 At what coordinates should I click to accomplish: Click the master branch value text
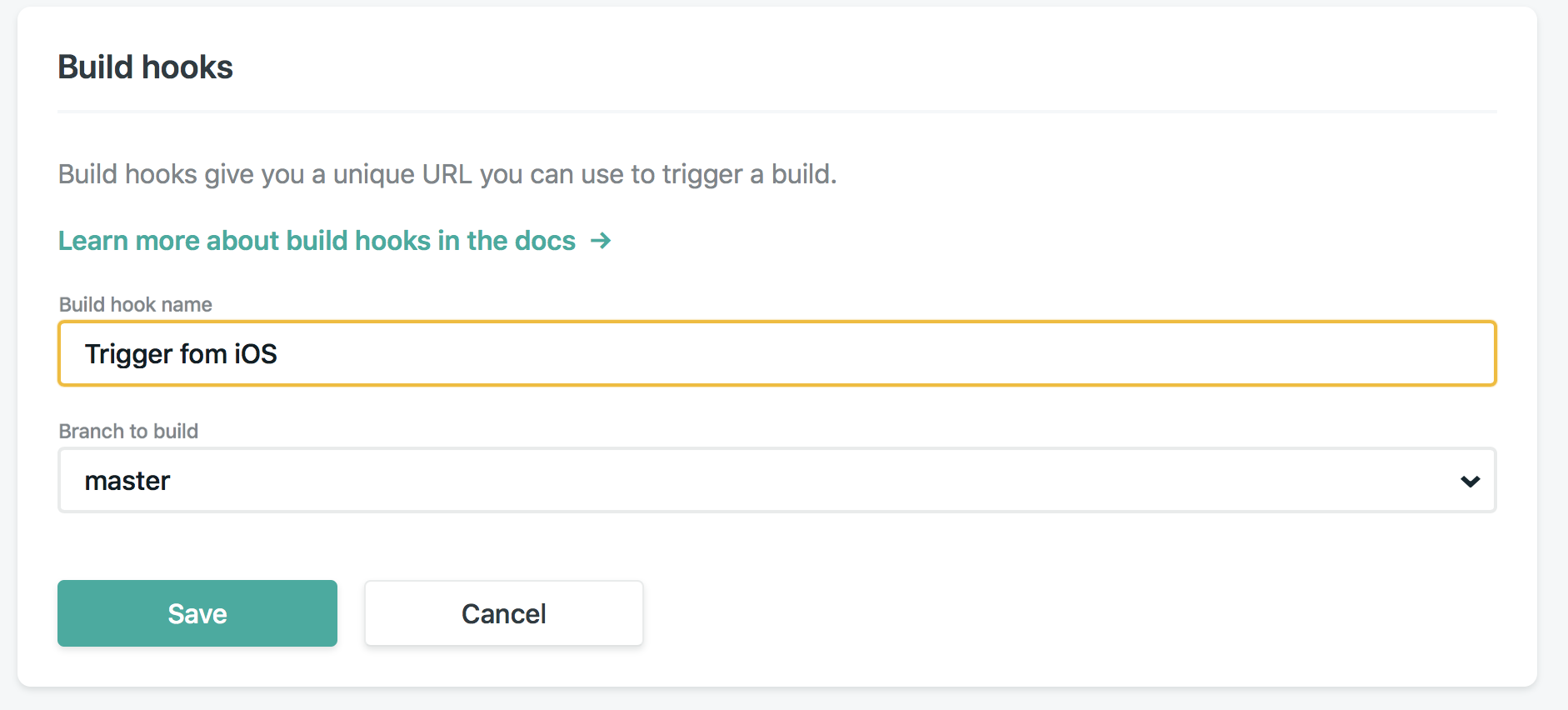tap(127, 480)
